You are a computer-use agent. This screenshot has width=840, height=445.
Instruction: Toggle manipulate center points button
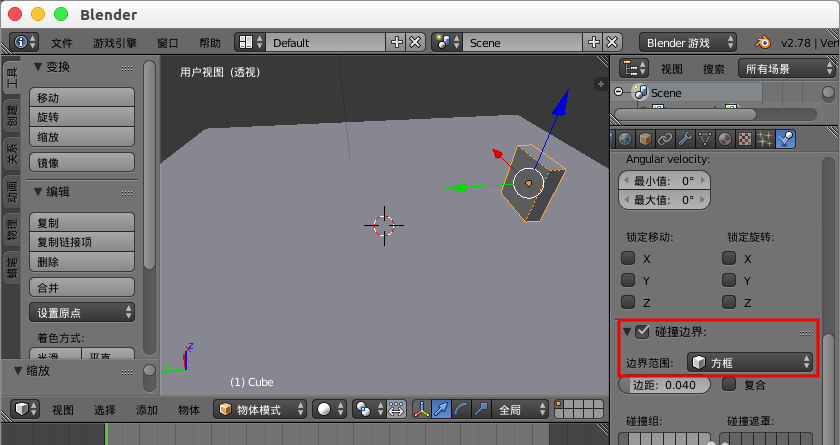pyautogui.click(x=396, y=409)
